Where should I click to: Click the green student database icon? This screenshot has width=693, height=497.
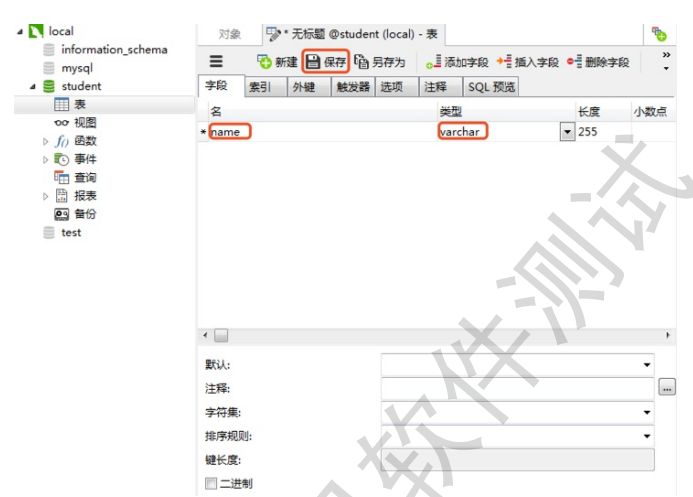(49, 86)
